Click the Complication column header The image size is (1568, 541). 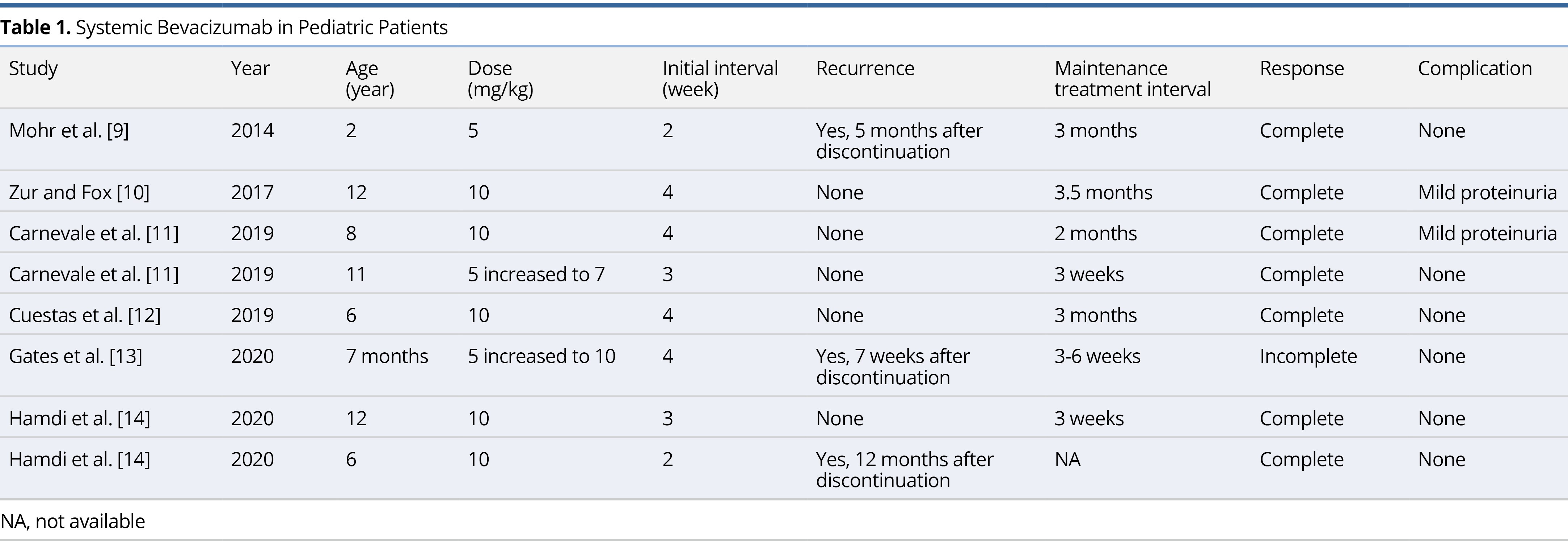[x=1474, y=69]
